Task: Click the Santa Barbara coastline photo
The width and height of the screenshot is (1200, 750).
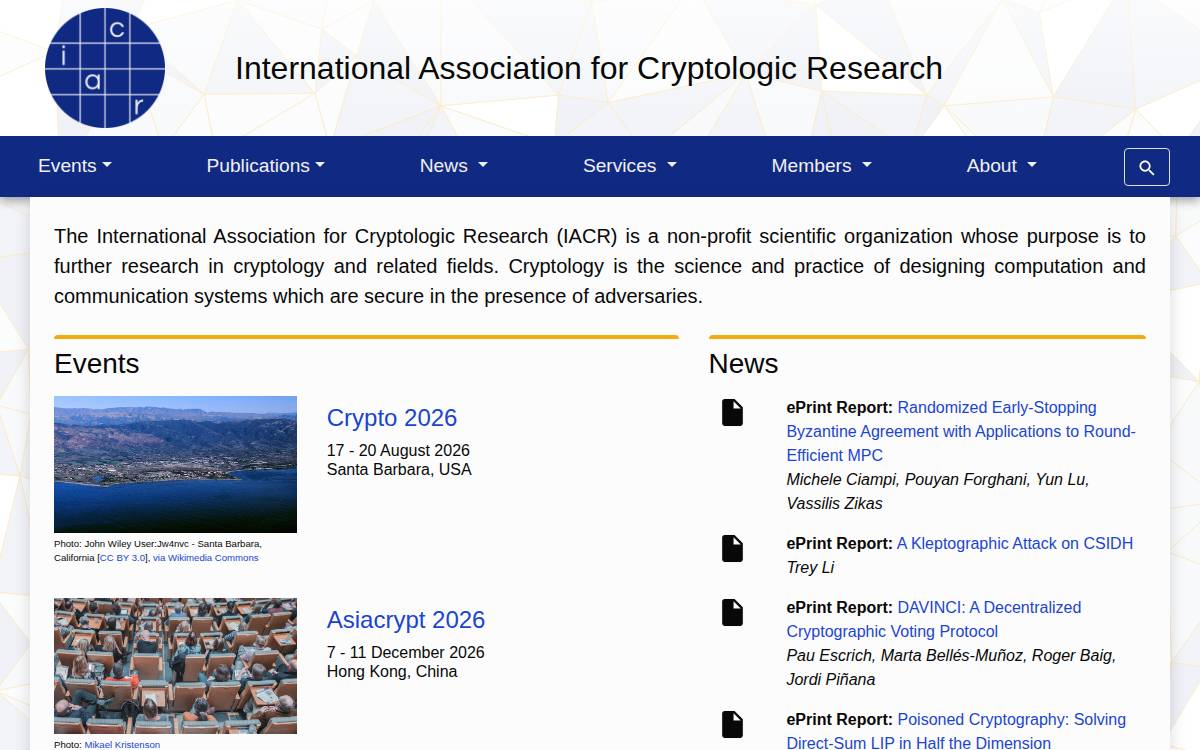Action: (x=175, y=464)
